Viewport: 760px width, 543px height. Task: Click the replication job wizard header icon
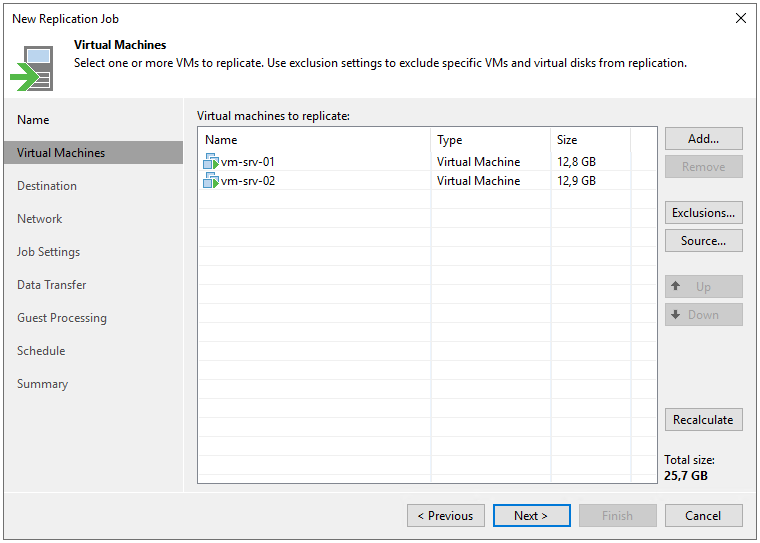pos(32,67)
